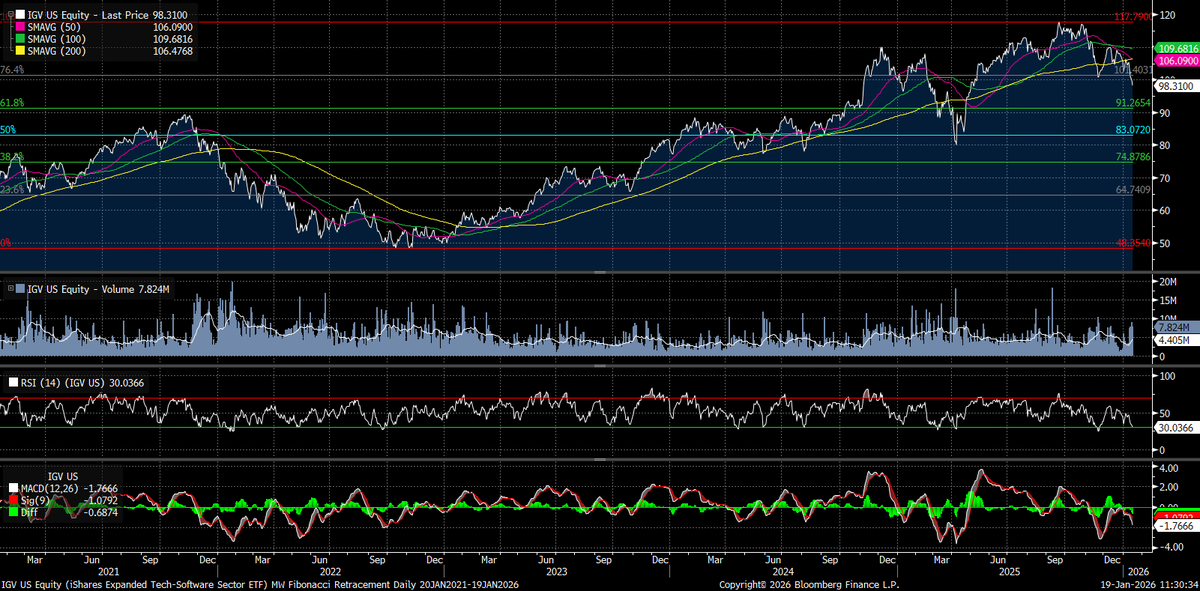Click the blue Volume legend swatch
Image resolution: width=1200 pixels, height=591 pixels.
point(20,289)
